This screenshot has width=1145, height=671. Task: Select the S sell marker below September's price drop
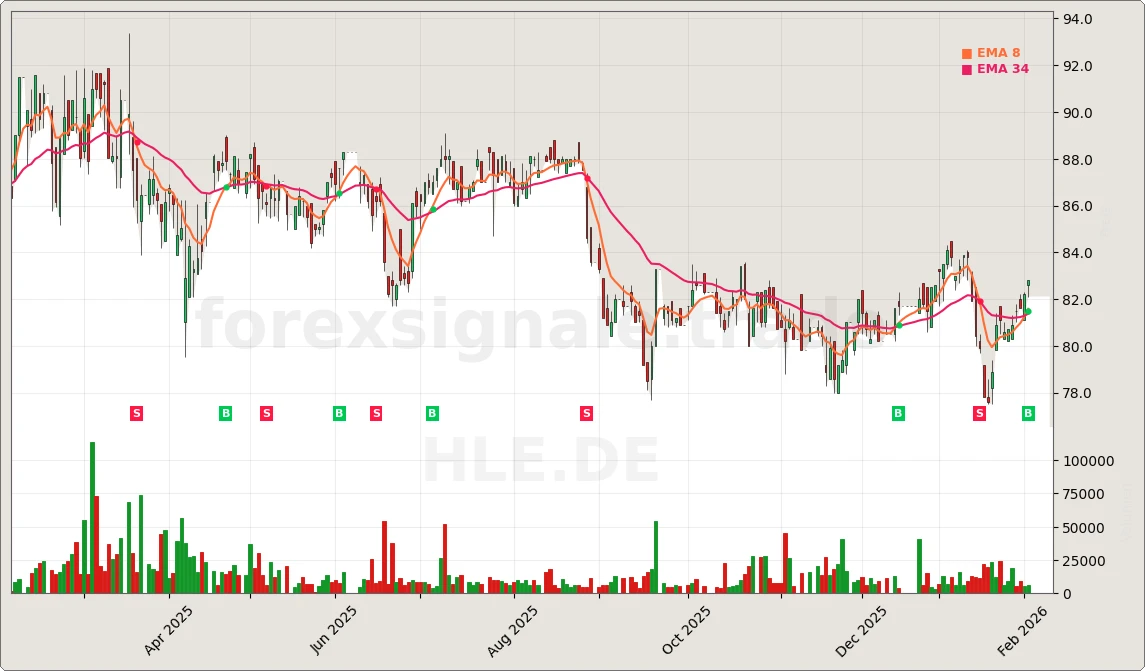[x=587, y=413]
